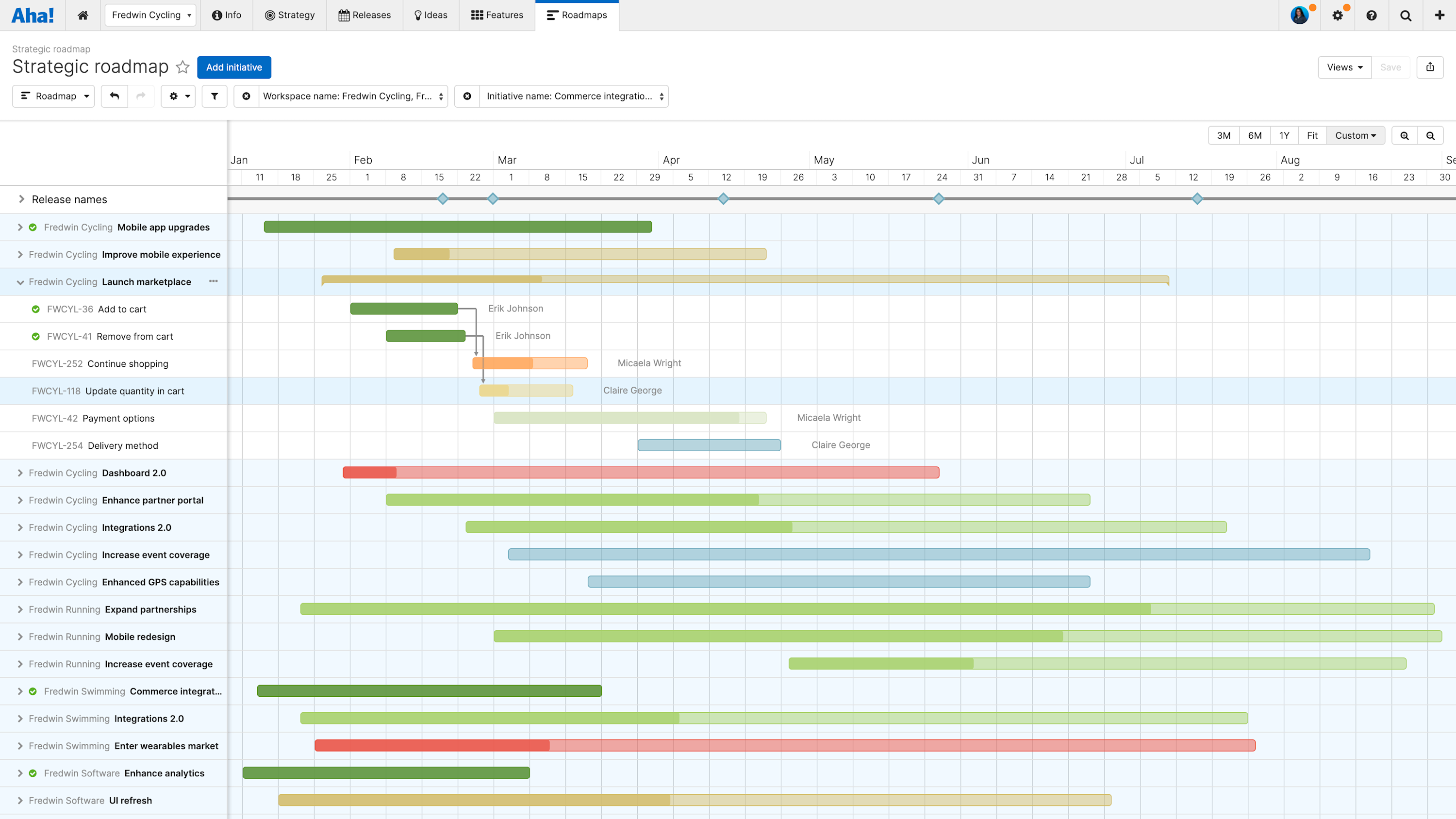Open the Custom time range dropdown
This screenshot has height=819, width=1456.
tap(1356, 136)
